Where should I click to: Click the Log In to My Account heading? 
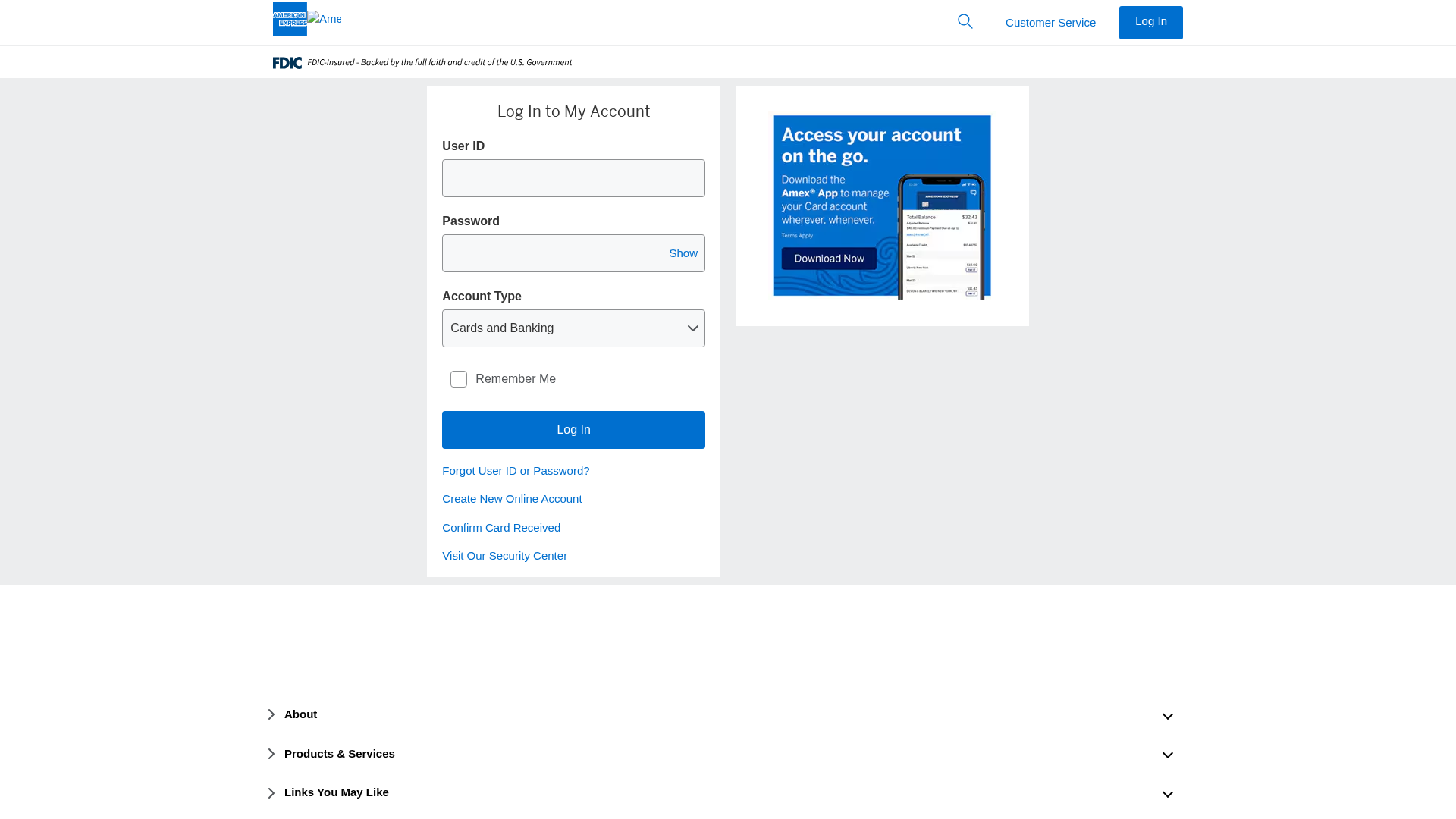coord(573,111)
